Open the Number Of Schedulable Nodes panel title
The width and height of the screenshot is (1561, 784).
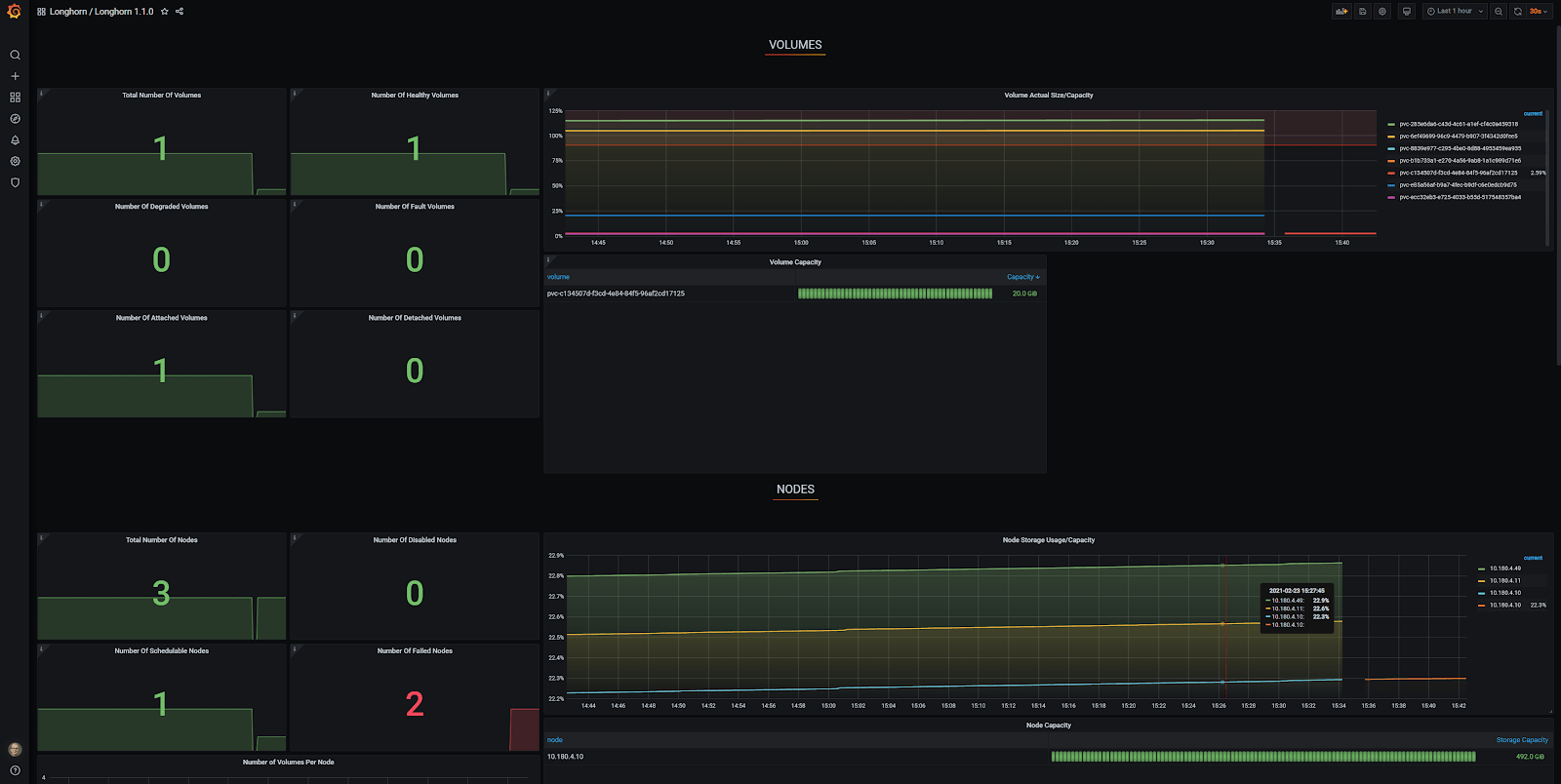(x=161, y=651)
